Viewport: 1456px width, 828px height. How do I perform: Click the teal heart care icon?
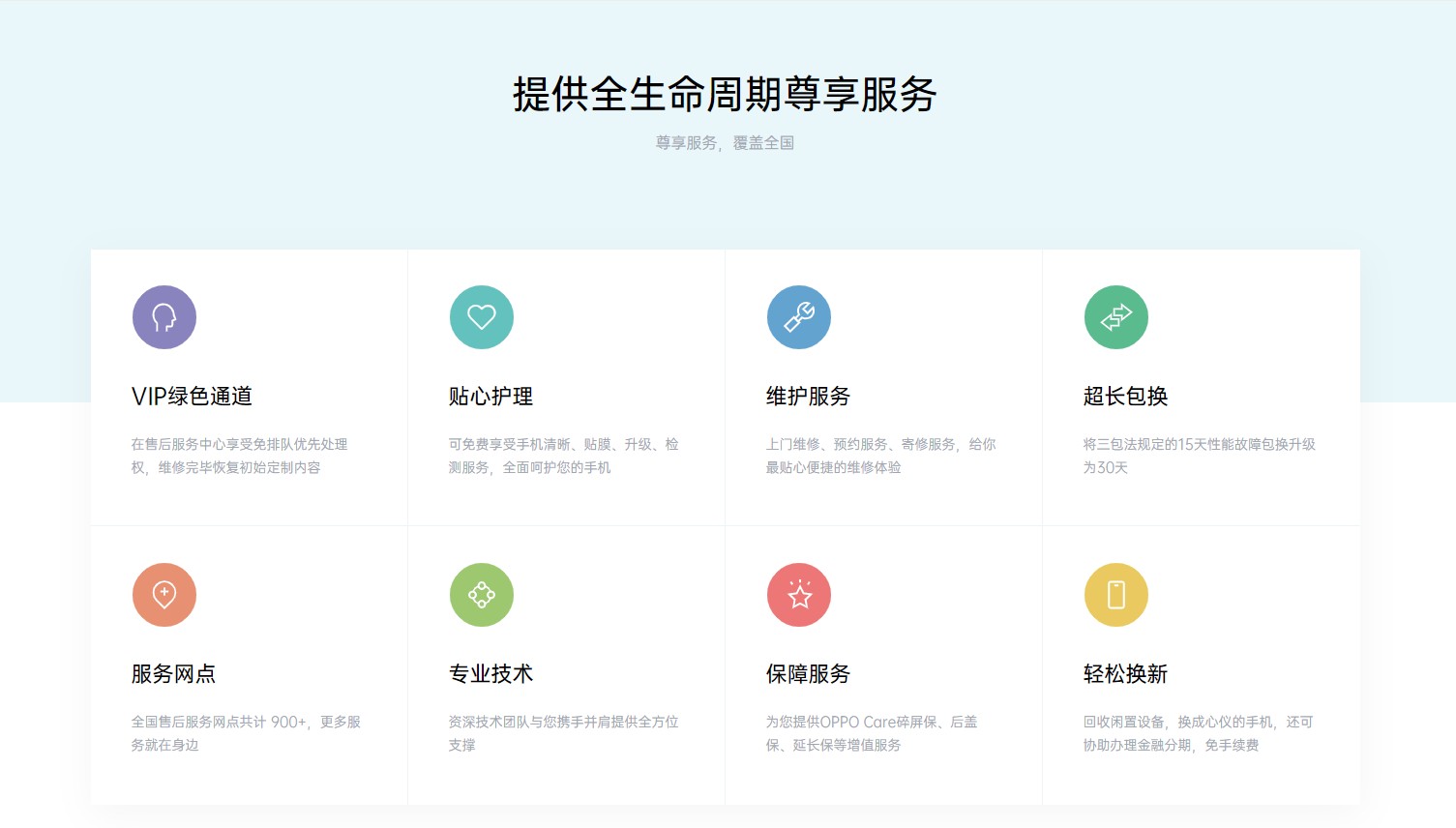point(482,317)
